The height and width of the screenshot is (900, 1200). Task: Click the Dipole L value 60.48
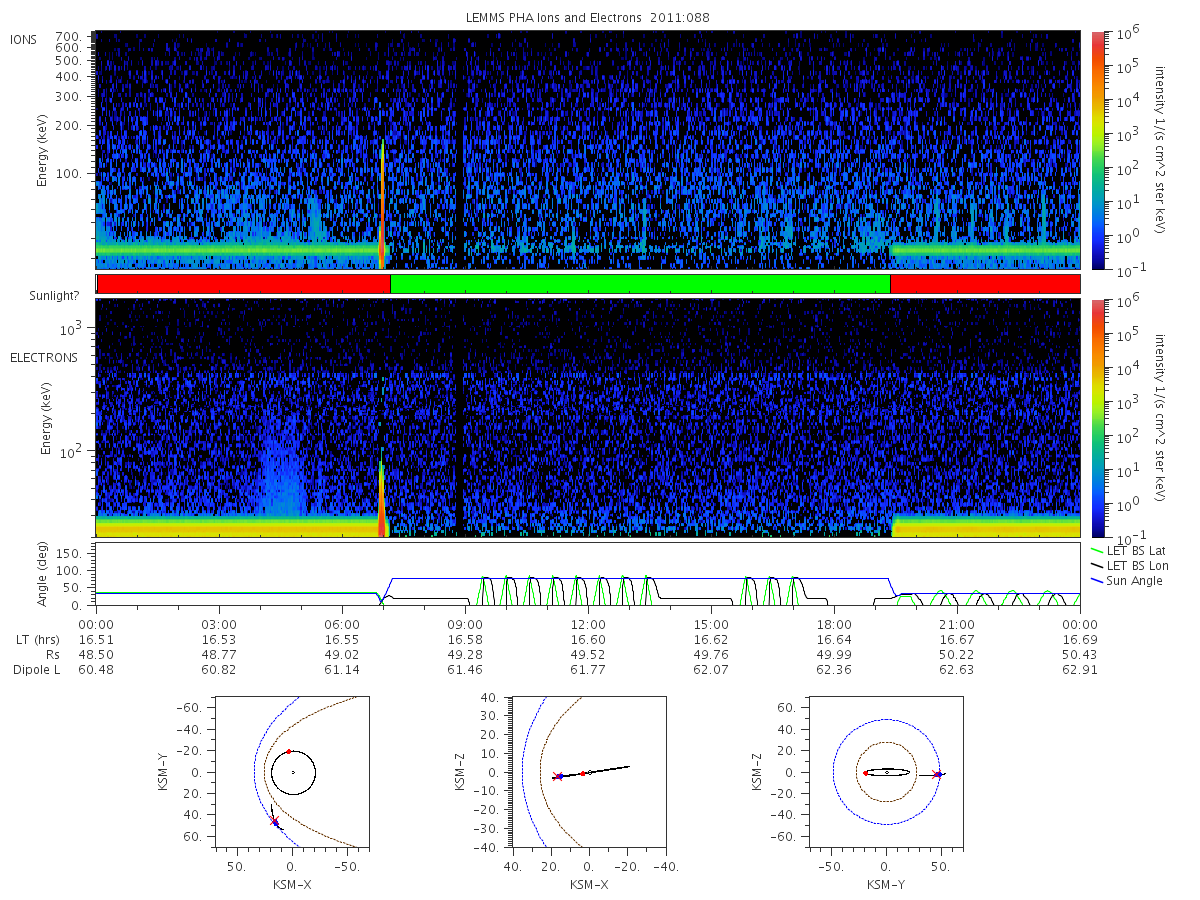coord(97,670)
